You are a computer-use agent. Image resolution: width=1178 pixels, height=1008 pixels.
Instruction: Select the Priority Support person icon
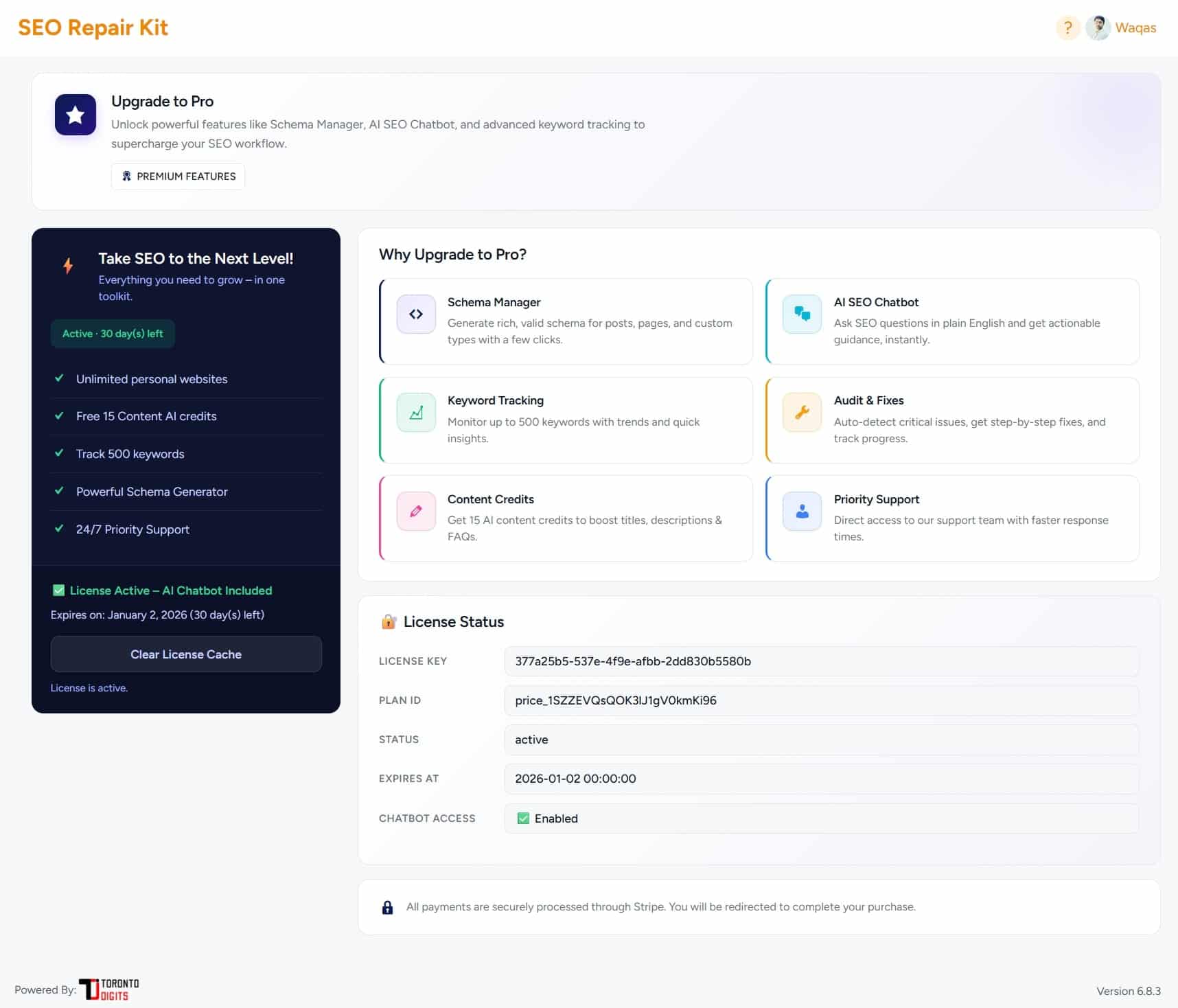coord(802,512)
